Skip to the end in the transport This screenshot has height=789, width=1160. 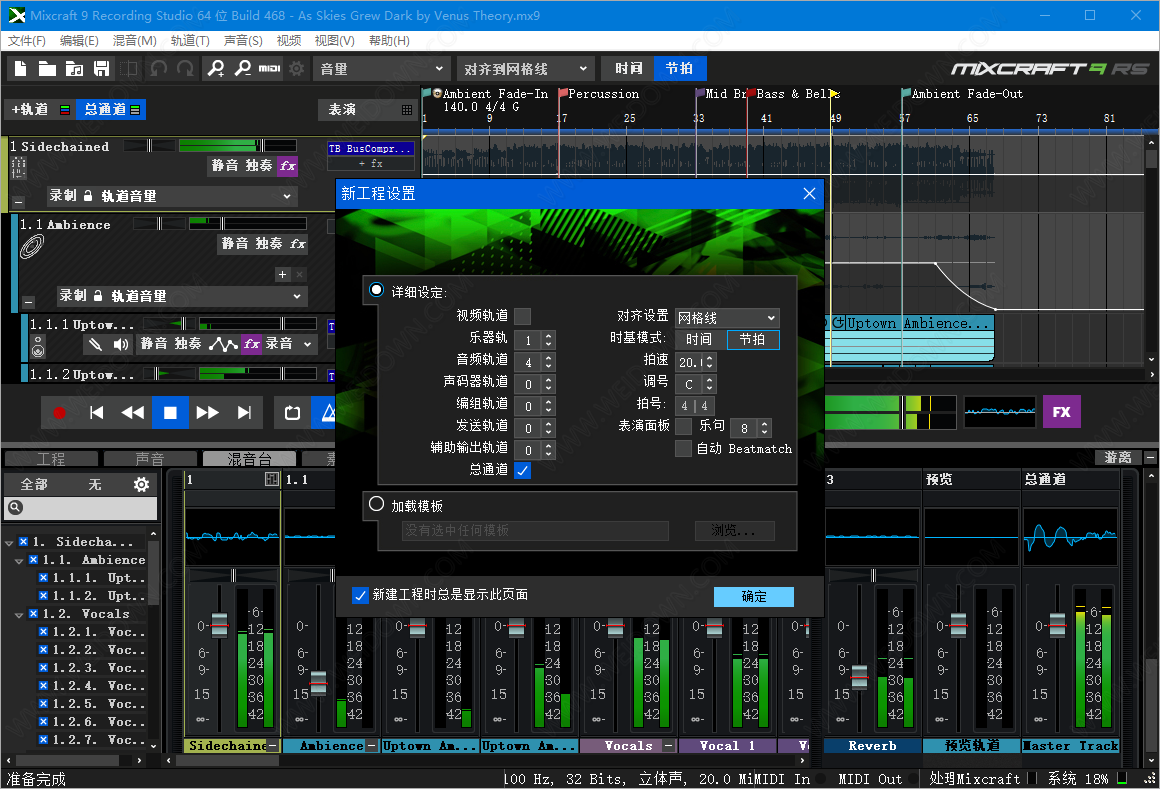pyautogui.click(x=244, y=413)
